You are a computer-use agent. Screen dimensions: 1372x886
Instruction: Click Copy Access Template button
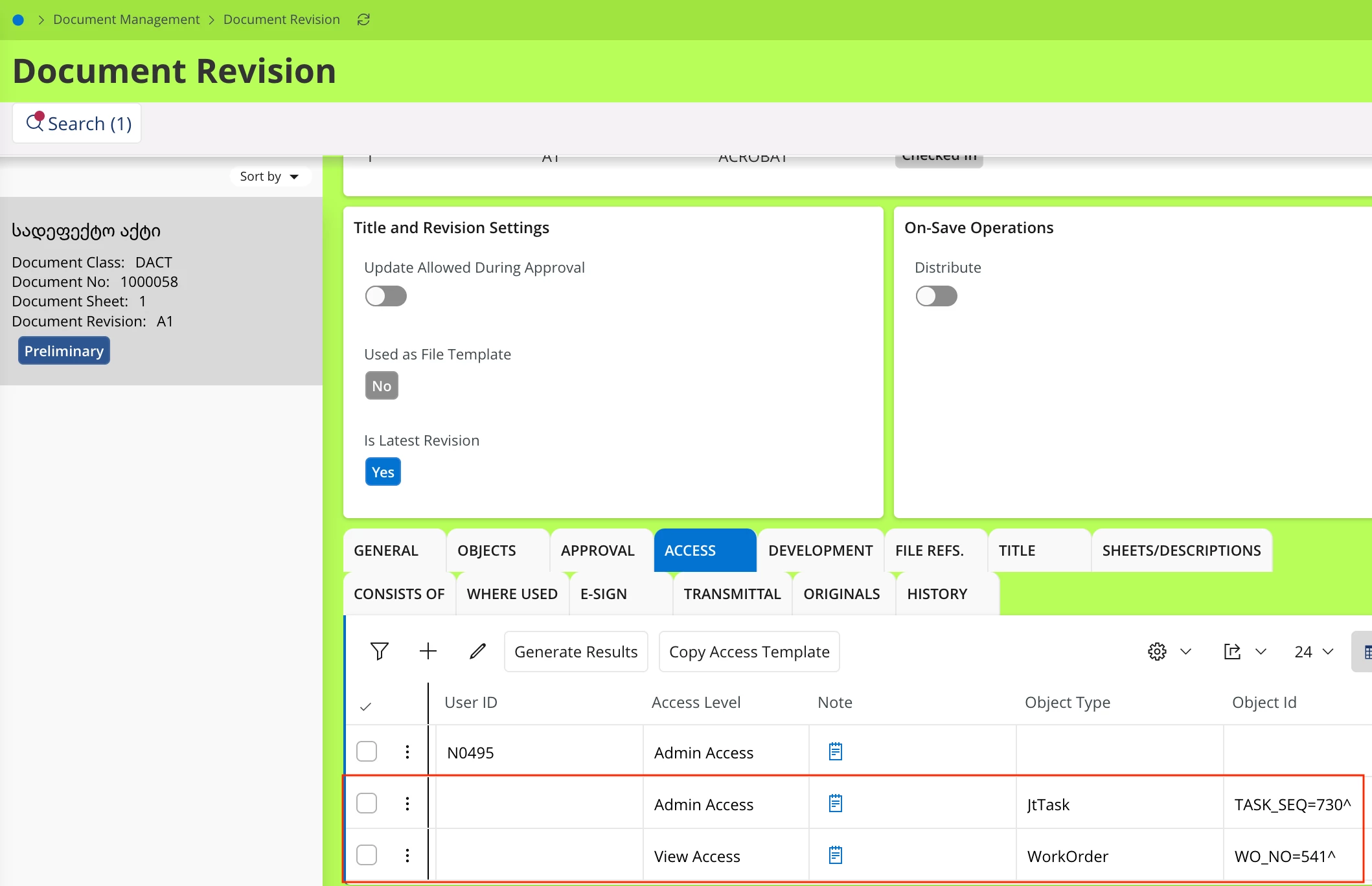tap(749, 651)
